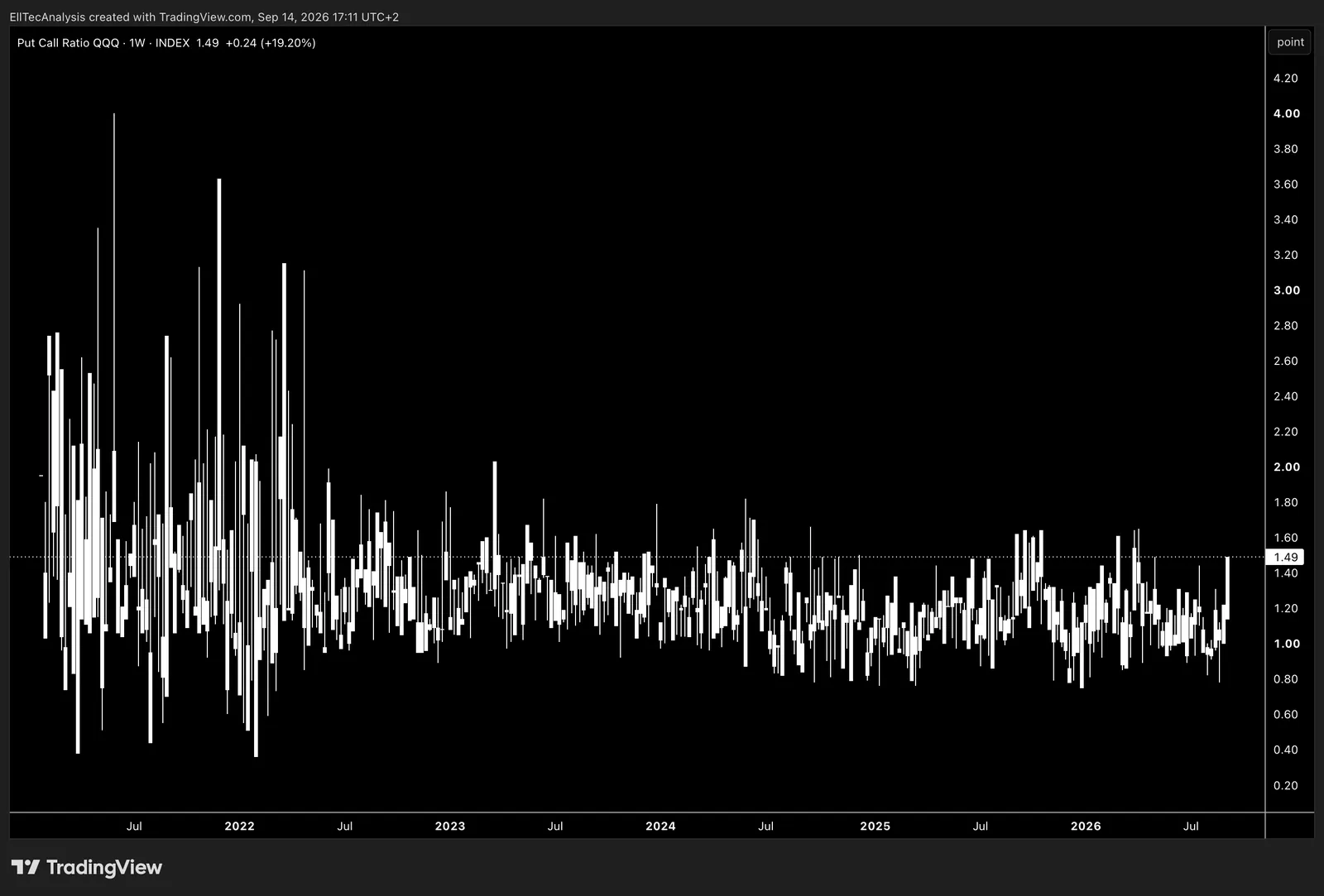Click the 'INDEX' exchange label in the legend
This screenshot has width=1324, height=896.
172,43
